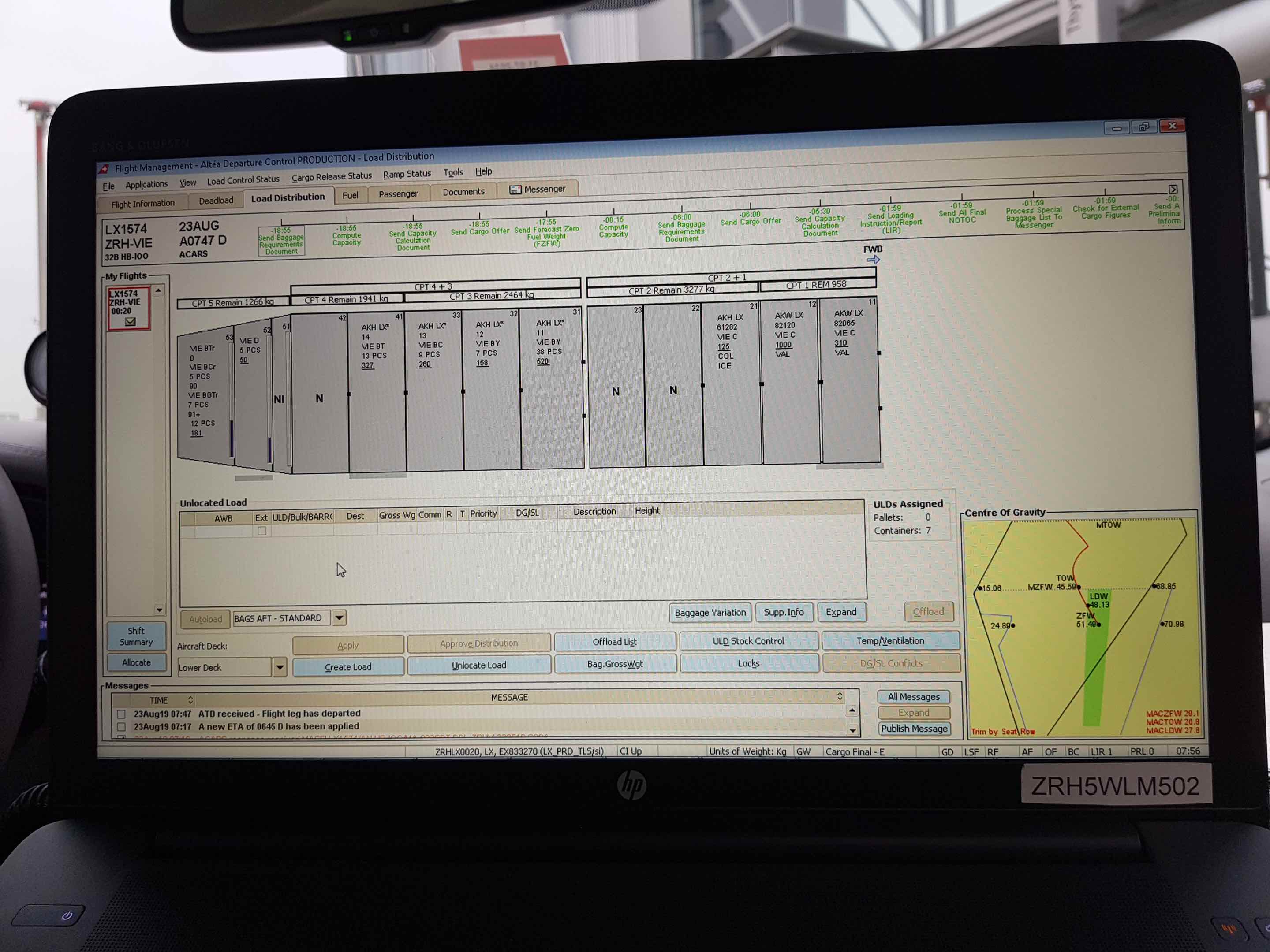Open the Ramp Status menu
This screenshot has height=952, width=1270.
407,174
